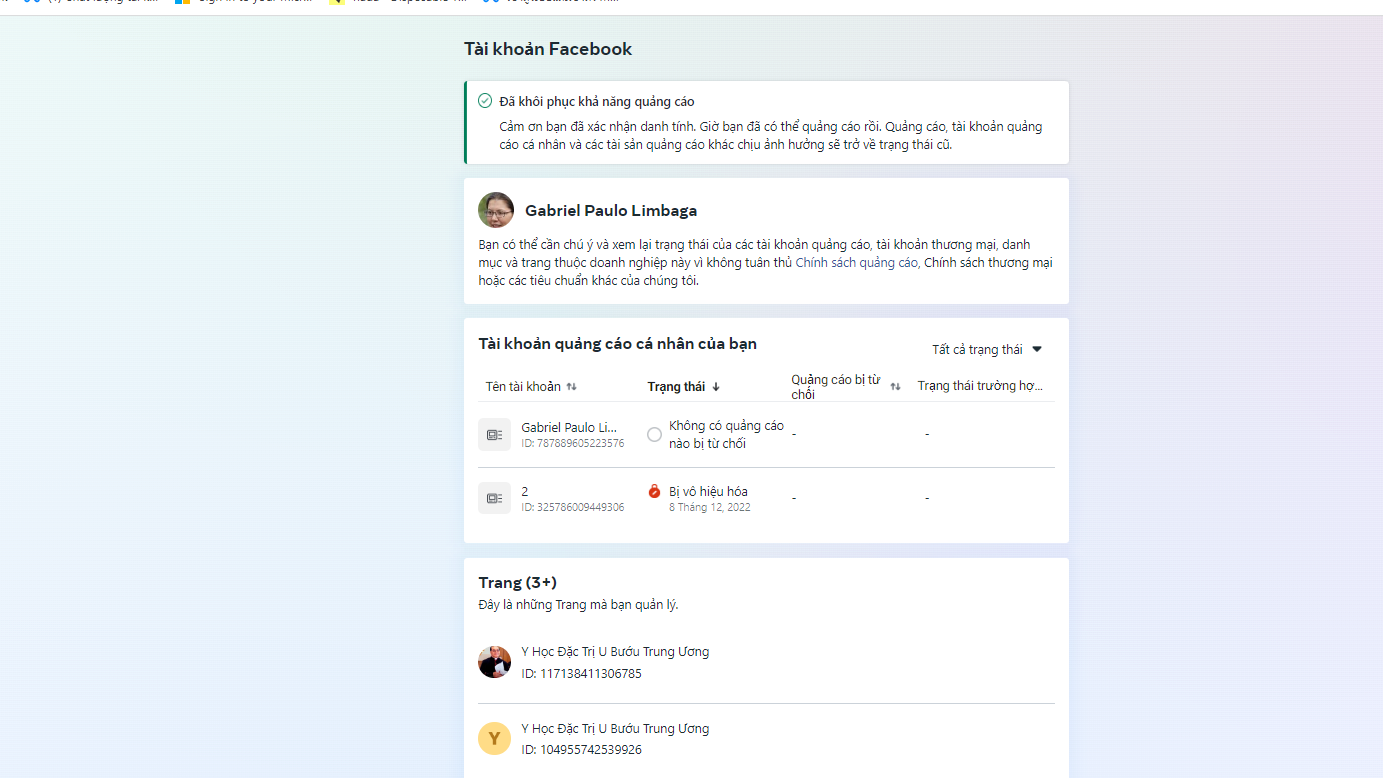Click the page name above ID 104955742539926
The image size is (1383, 778).
[x=615, y=729]
